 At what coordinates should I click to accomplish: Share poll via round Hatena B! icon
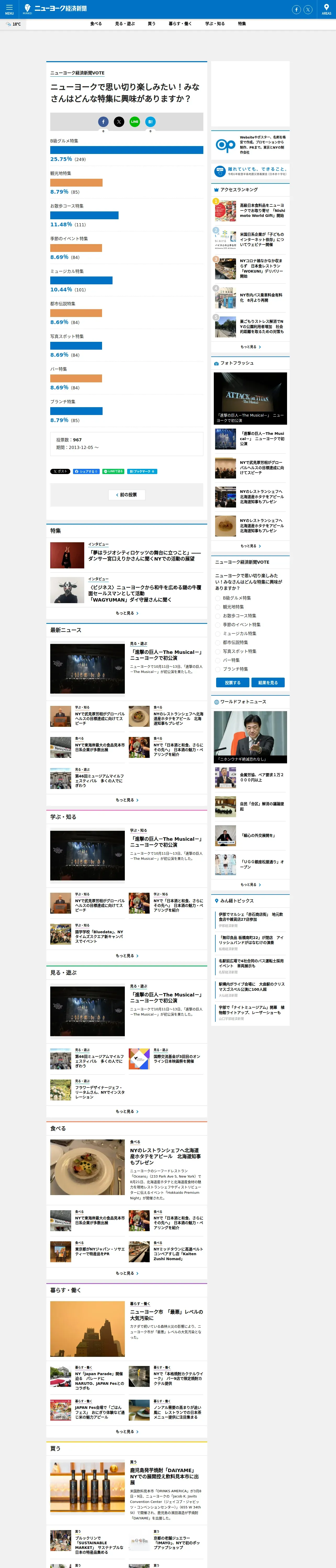click(151, 122)
